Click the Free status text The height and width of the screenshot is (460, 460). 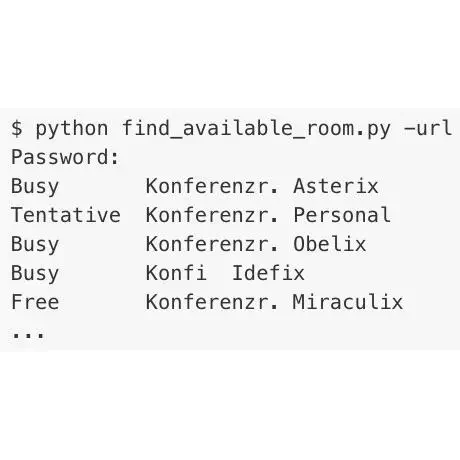(35, 302)
